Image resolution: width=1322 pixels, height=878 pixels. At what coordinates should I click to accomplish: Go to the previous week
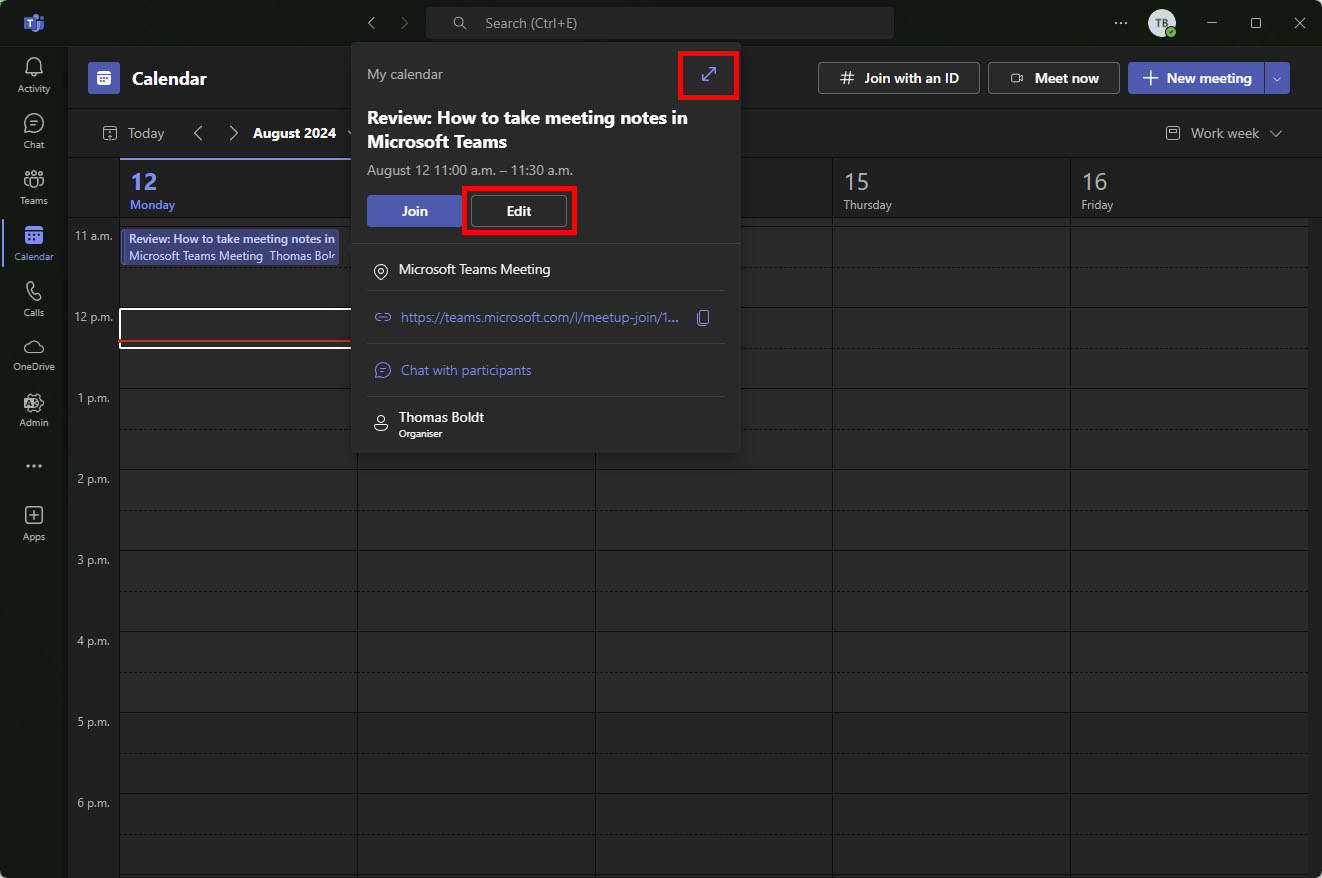[x=198, y=133]
